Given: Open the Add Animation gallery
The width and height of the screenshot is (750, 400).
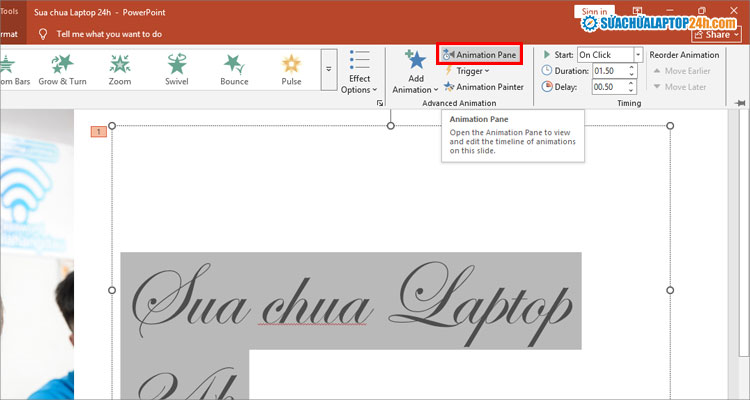Looking at the screenshot, I should click(x=416, y=71).
